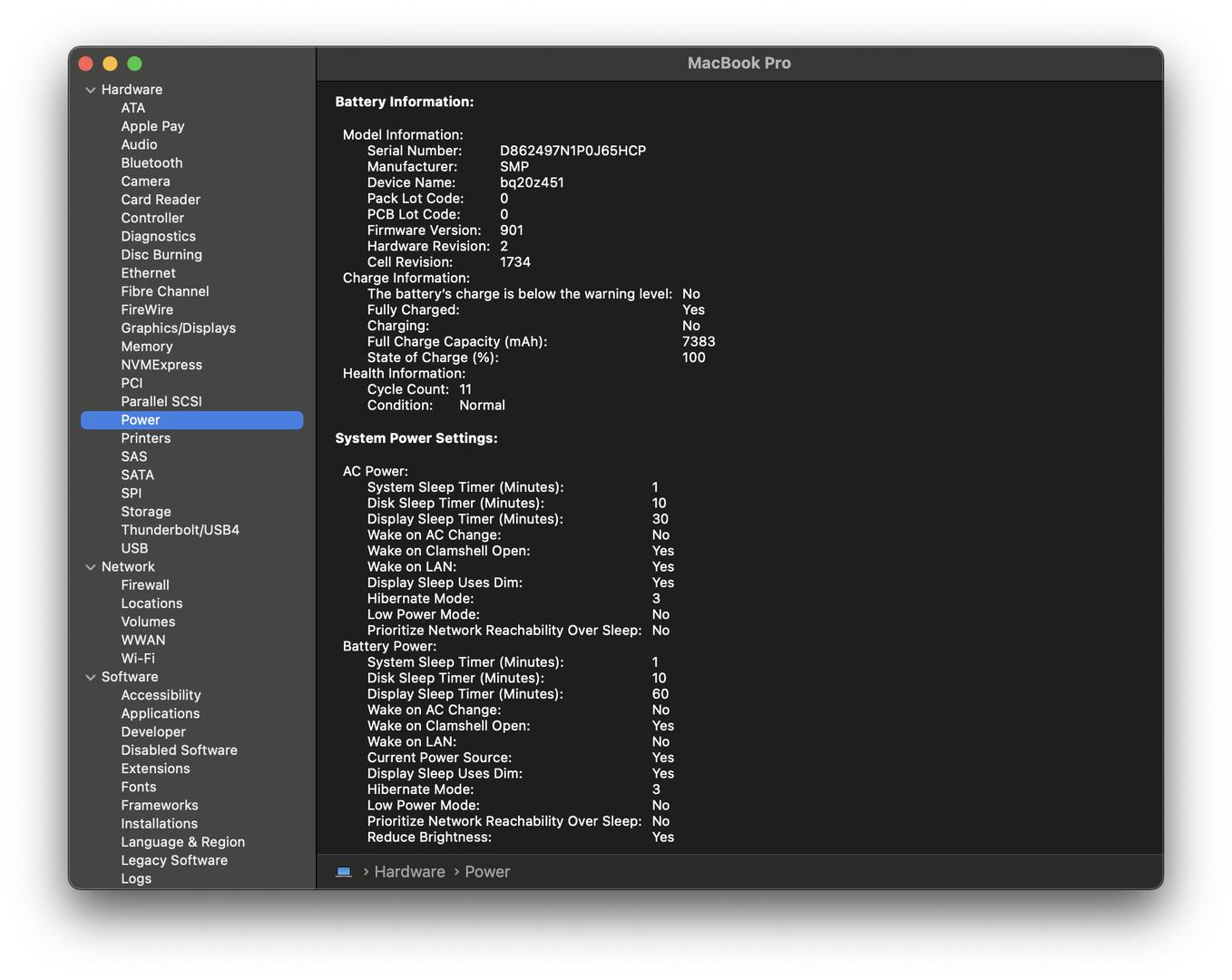The height and width of the screenshot is (980, 1232).
Task: Click the Battery Information heading
Action: point(405,102)
